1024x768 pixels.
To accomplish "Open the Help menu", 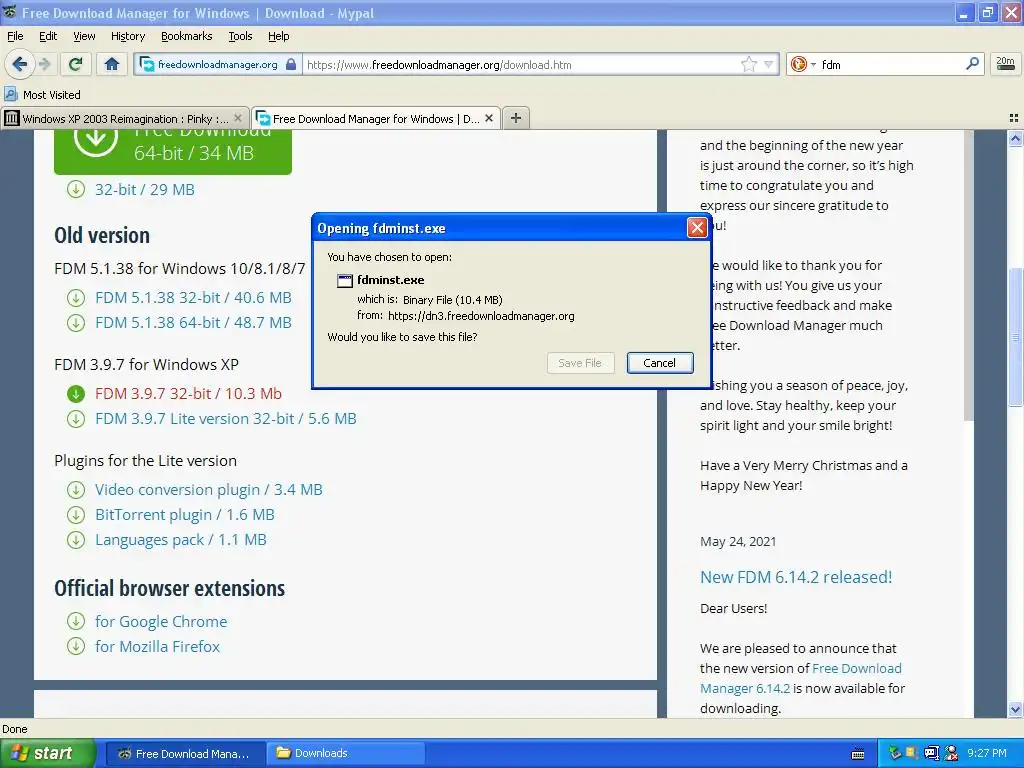I will click(x=278, y=36).
